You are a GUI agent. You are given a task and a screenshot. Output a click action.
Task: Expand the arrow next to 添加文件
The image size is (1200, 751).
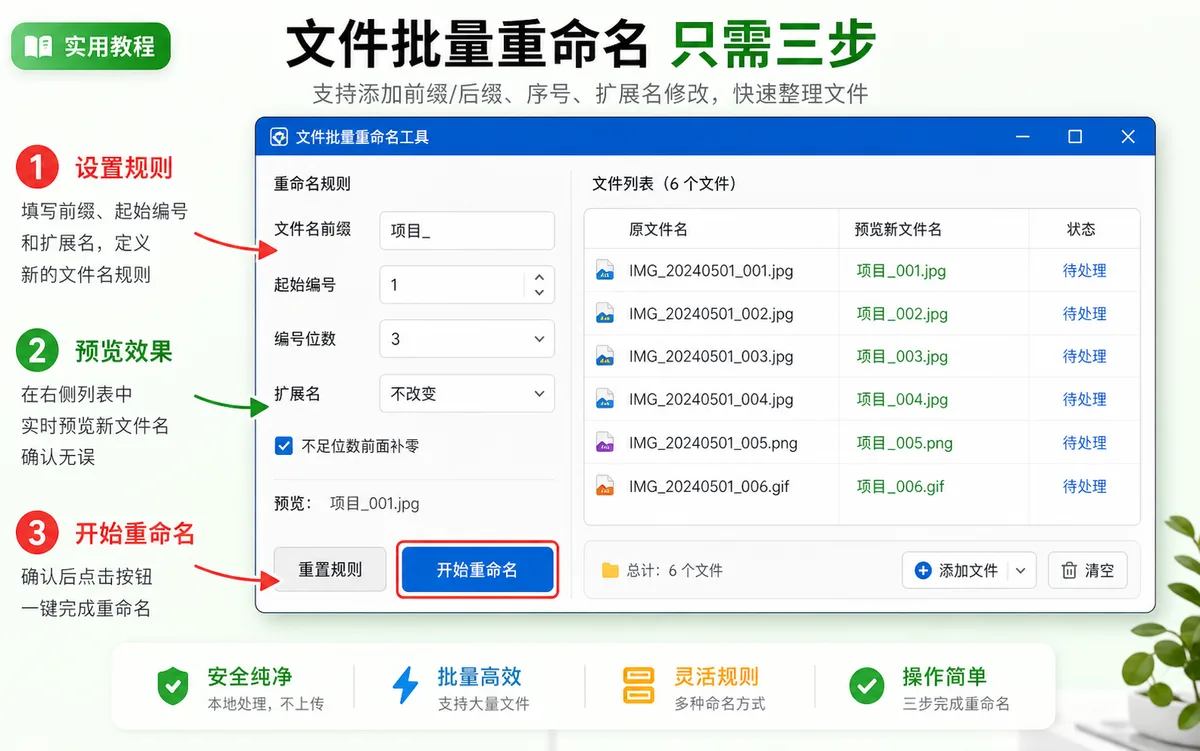tap(1020, 571)
